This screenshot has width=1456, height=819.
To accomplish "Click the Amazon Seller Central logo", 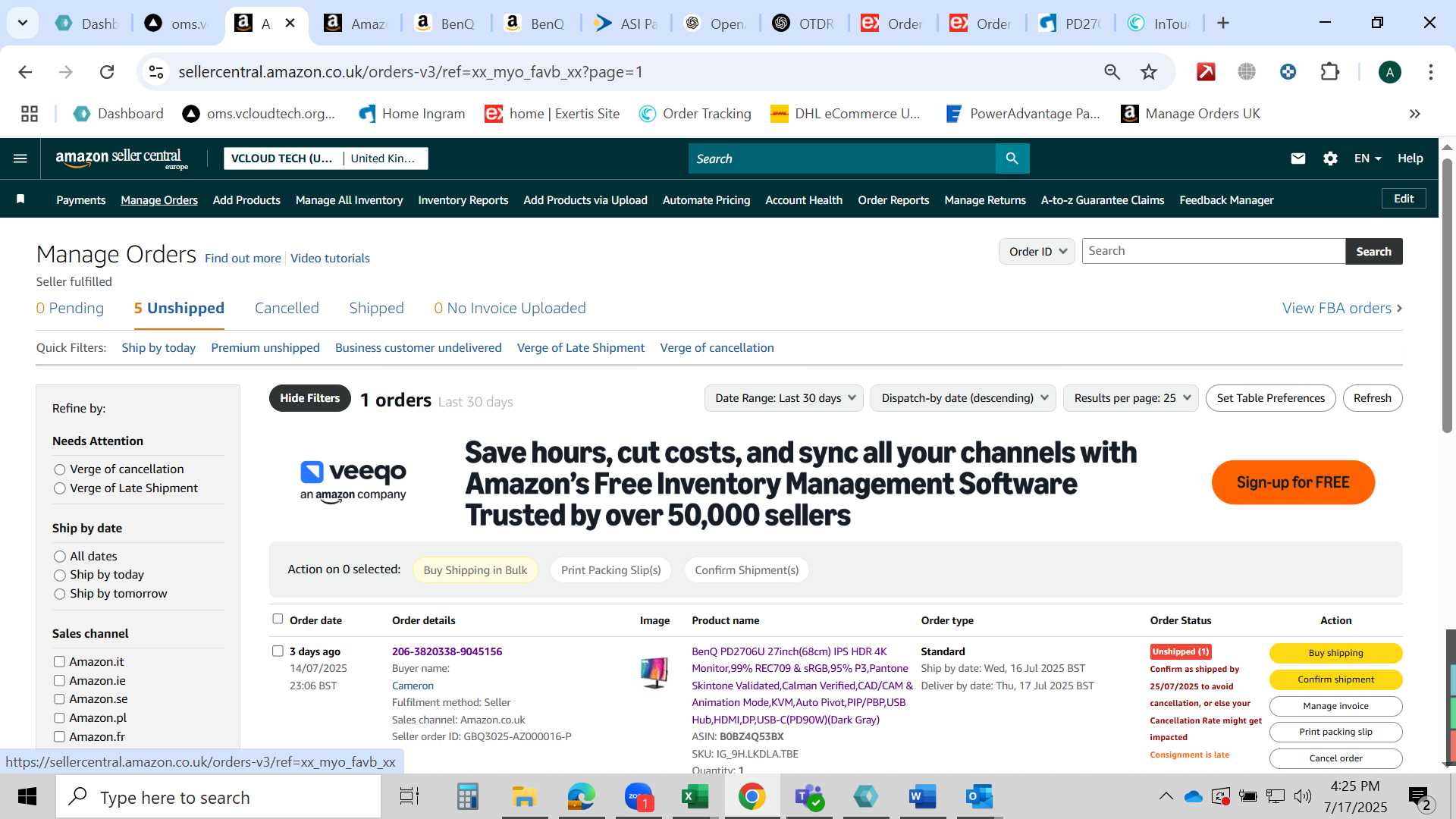I will pos(121,158).
